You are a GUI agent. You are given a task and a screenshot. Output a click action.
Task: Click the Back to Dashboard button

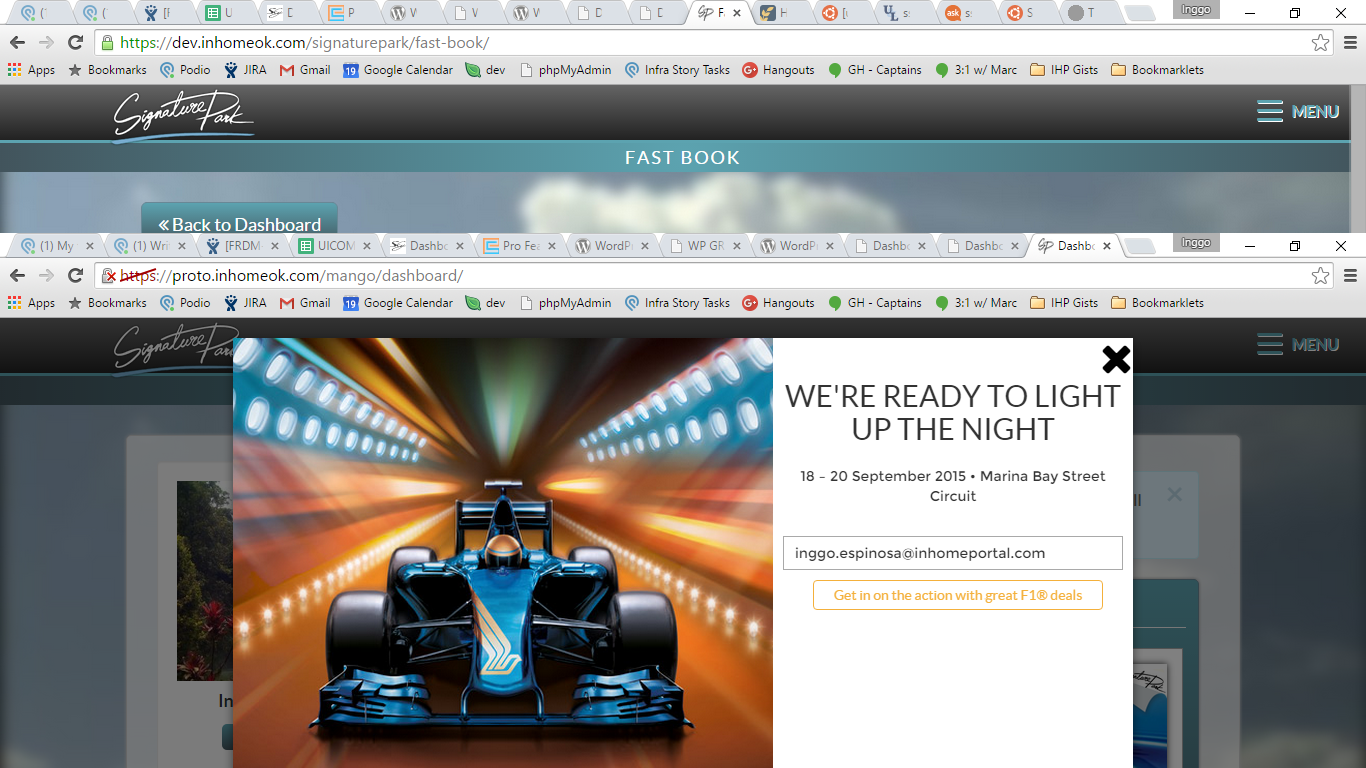(x=239, y=222)
